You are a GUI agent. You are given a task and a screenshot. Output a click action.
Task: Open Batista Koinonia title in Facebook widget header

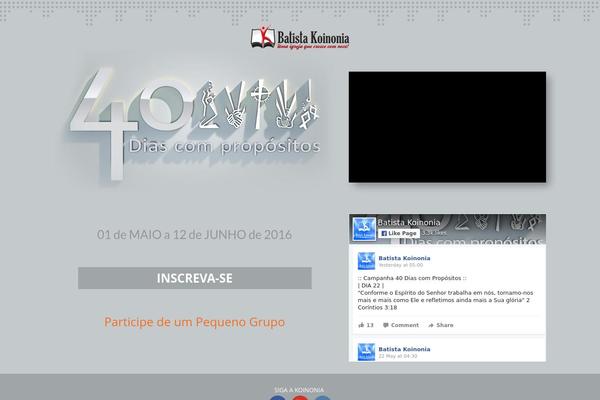(x=409, y=222)
